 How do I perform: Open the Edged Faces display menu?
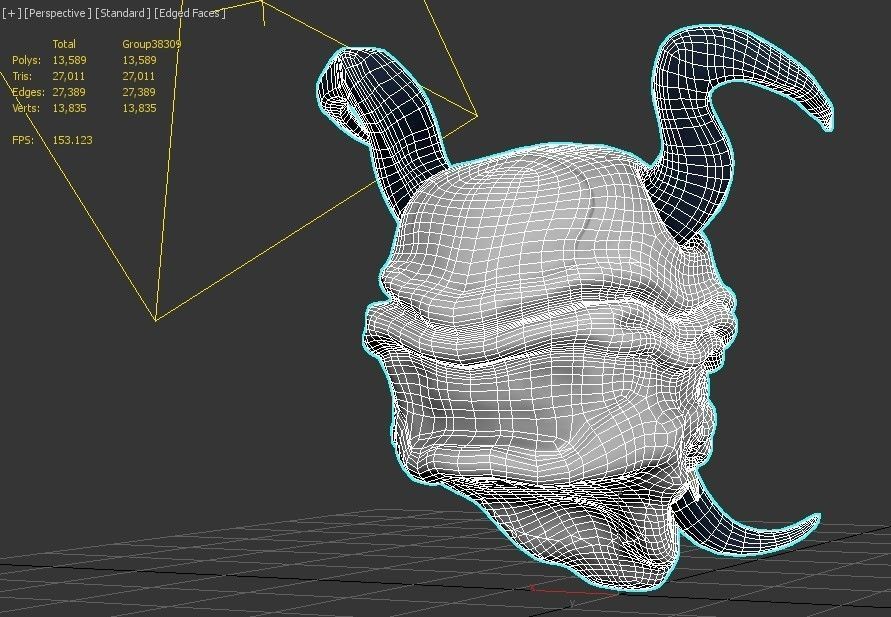190,13
